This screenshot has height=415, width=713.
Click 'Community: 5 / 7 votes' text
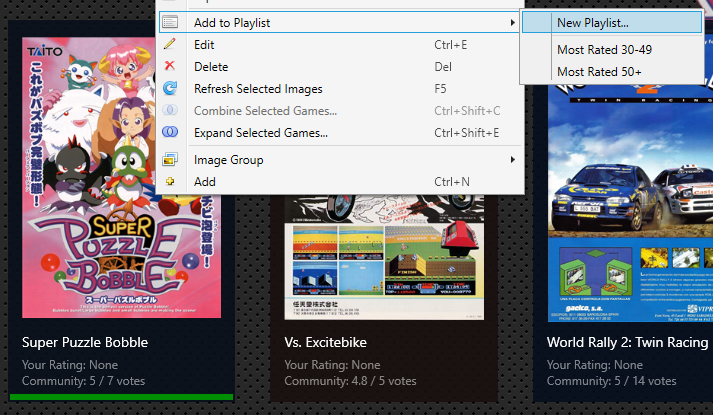click(x=83, y=381)
